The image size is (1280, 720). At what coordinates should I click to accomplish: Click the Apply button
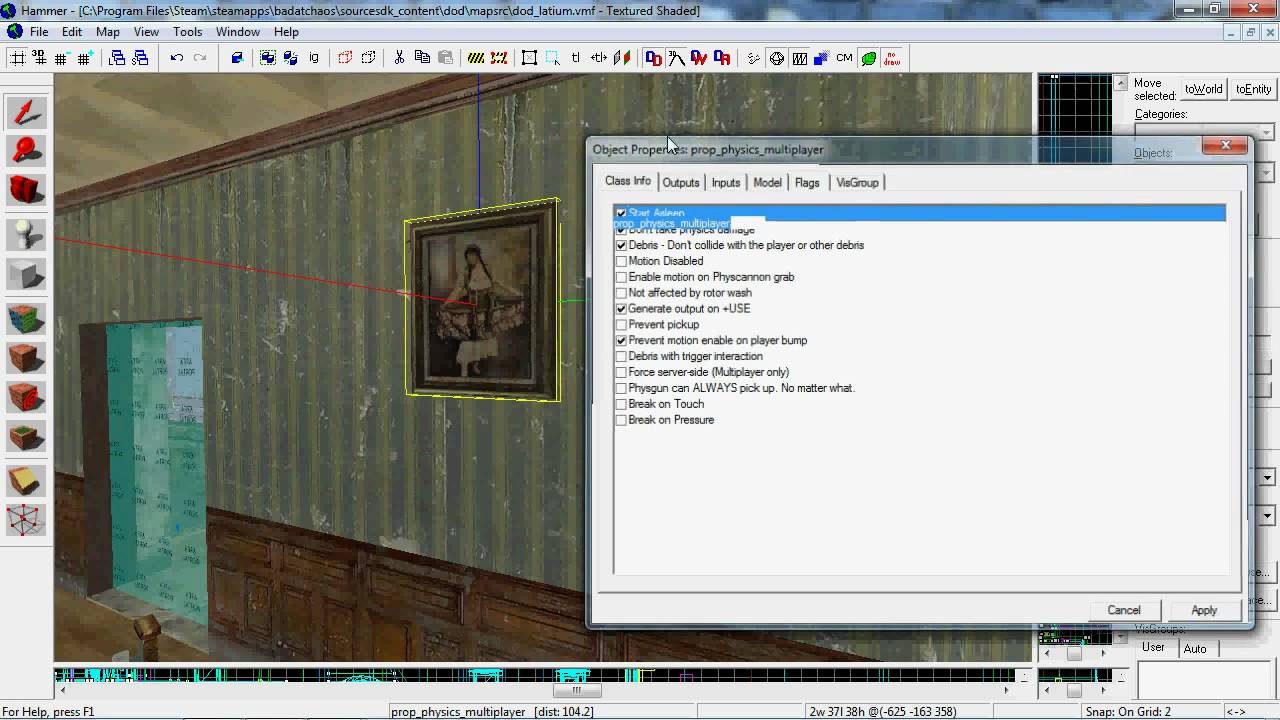[x=1204, y=610]
